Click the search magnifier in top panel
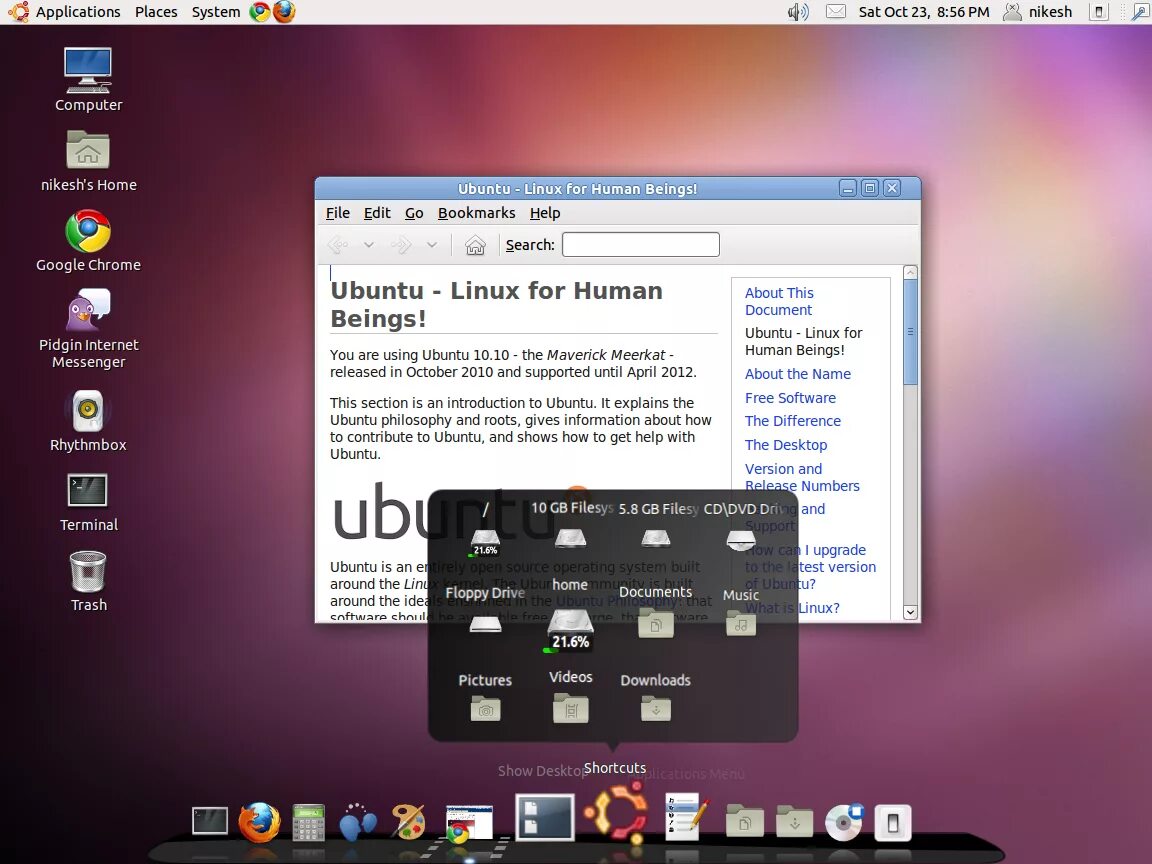The height and width of the screenshot is (864, 1152). point(1139,12)
